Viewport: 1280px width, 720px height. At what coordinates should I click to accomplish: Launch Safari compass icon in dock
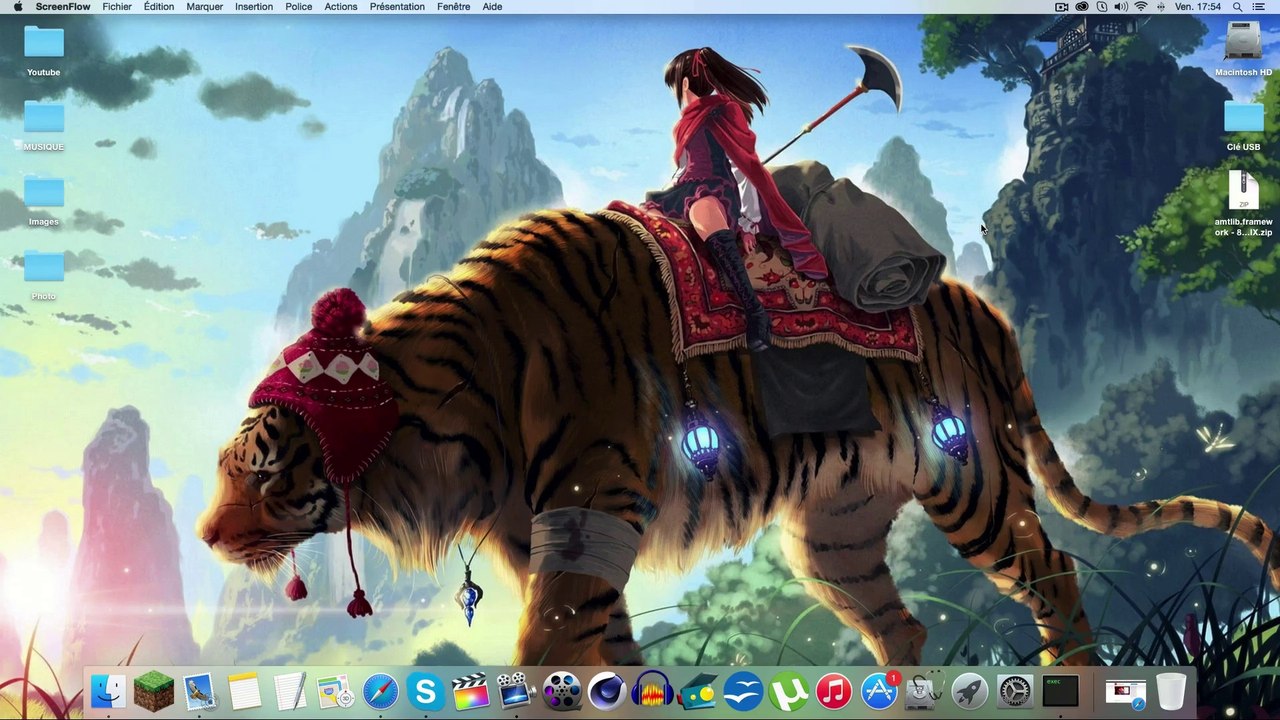click(381, 691)
